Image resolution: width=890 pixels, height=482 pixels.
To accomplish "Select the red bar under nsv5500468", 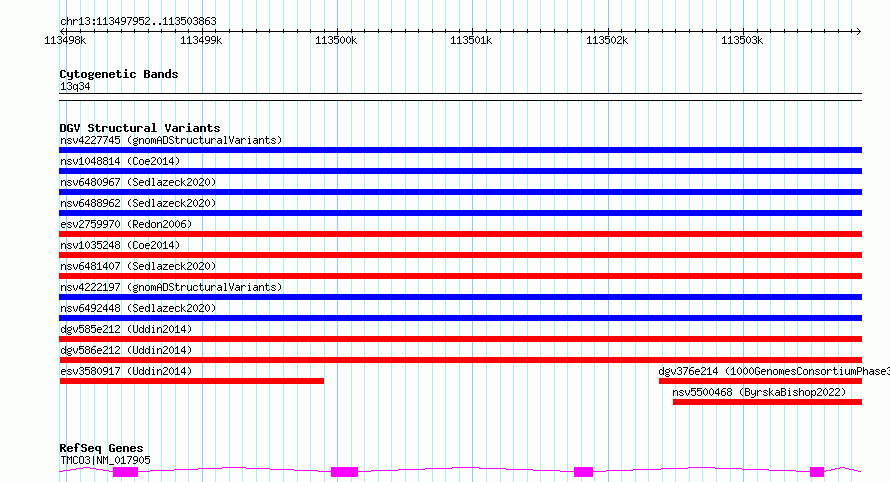I will (x=767, y=402).
